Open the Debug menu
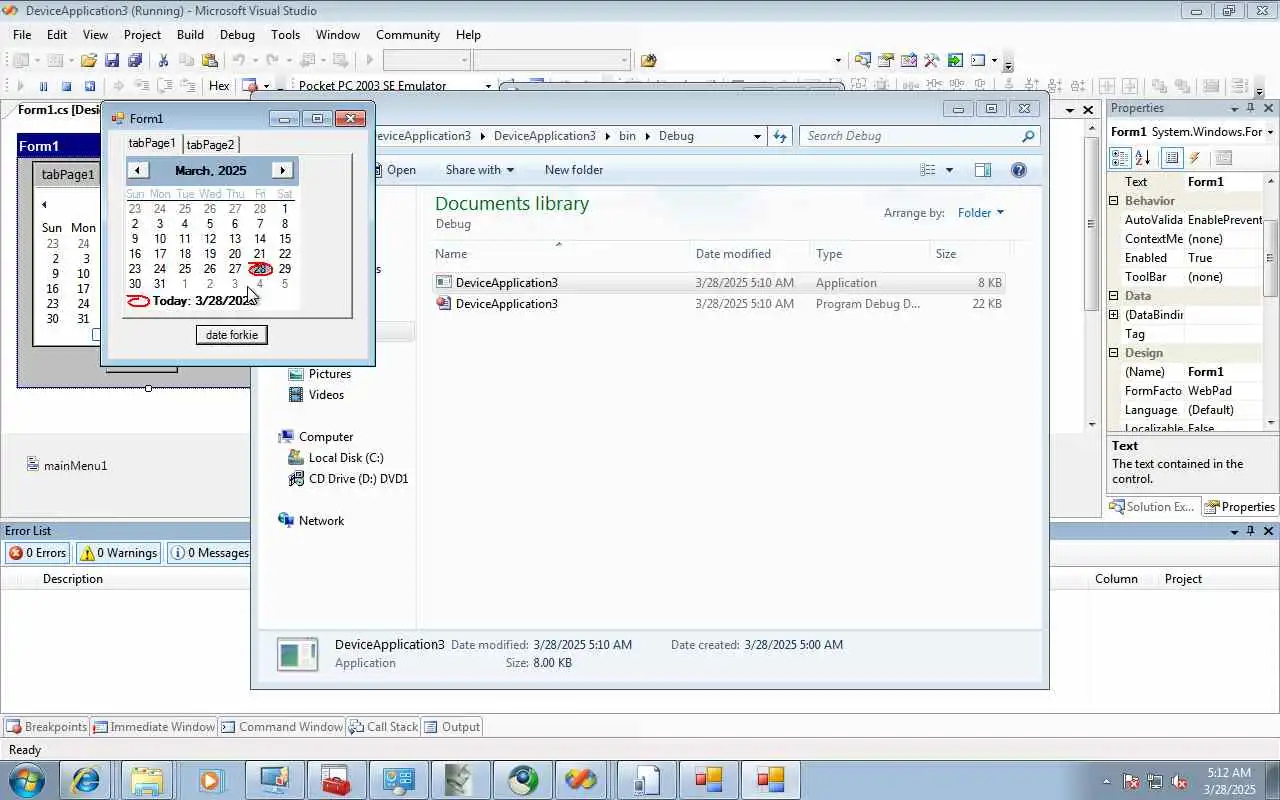The height and width of the screenshot is (800, 1280). [237, 34]
